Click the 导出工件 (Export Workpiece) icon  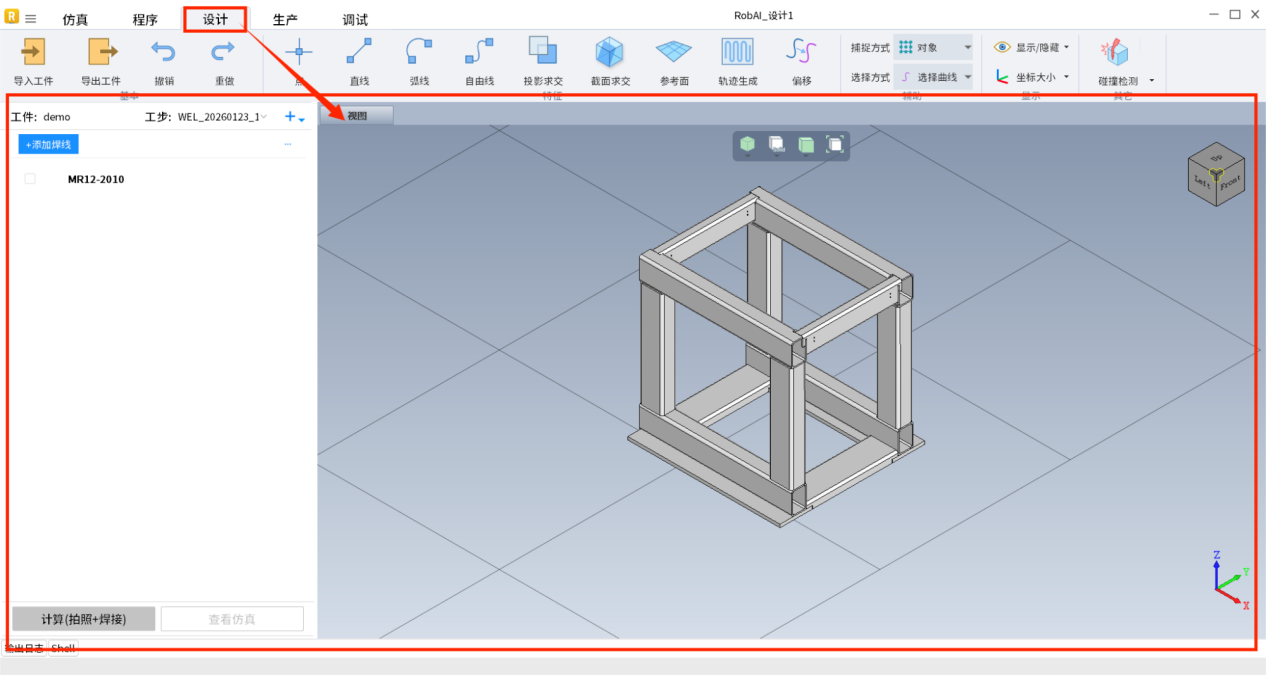pos(101,52)
